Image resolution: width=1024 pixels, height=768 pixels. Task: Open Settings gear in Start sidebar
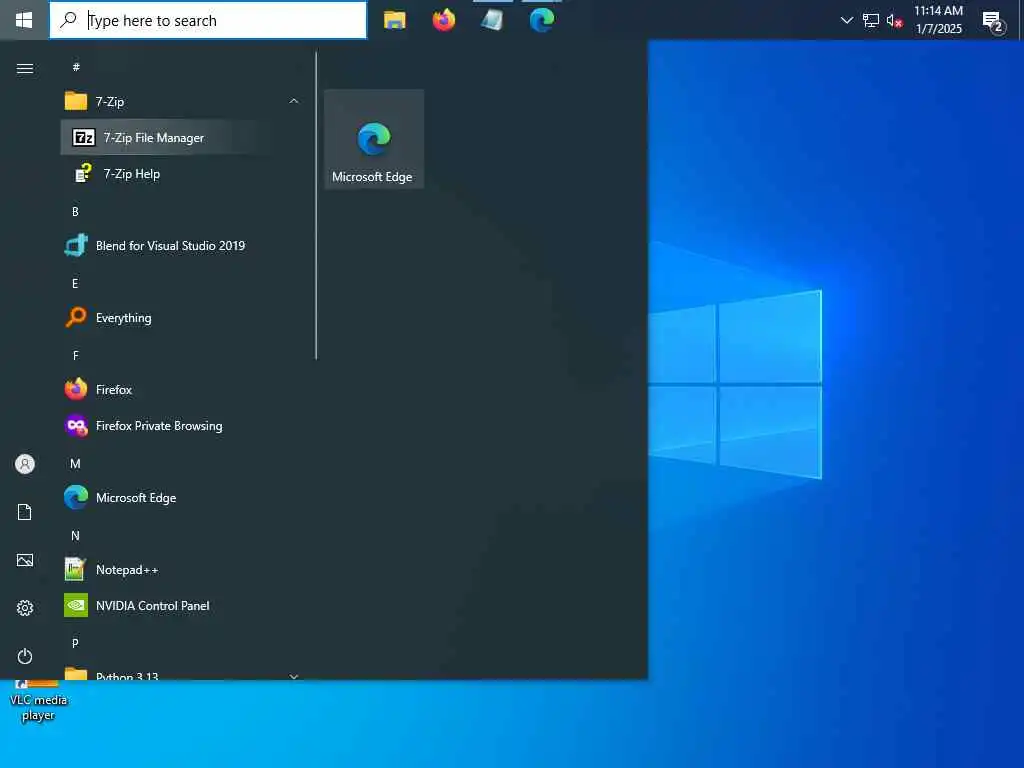coord(25,608)
